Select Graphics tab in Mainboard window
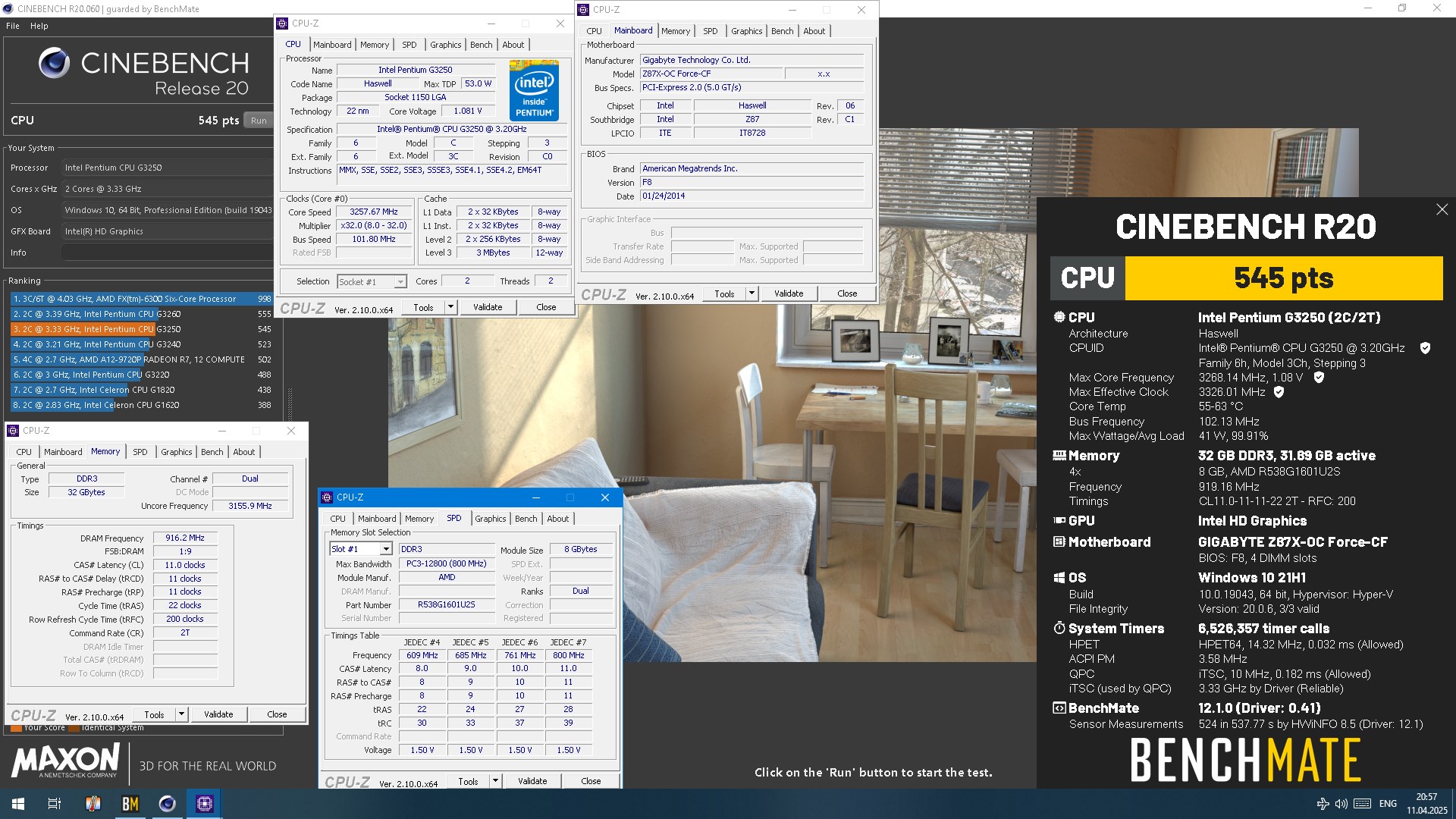This screenshot has height=819, width=1456. pos(746,31)
